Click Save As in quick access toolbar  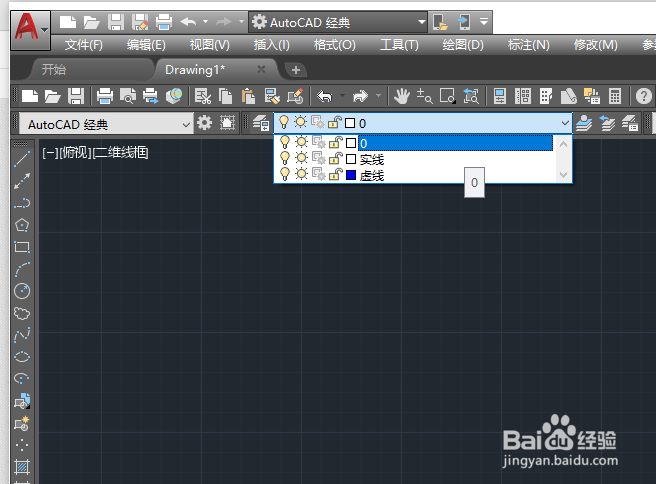click(x=140, y=22)
